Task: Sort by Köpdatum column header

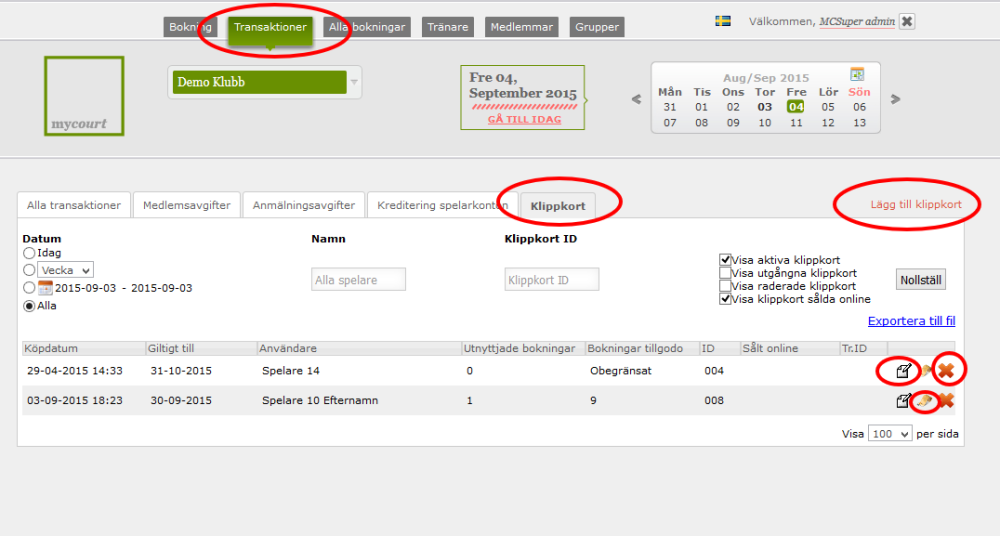Action: coord(84,348)
